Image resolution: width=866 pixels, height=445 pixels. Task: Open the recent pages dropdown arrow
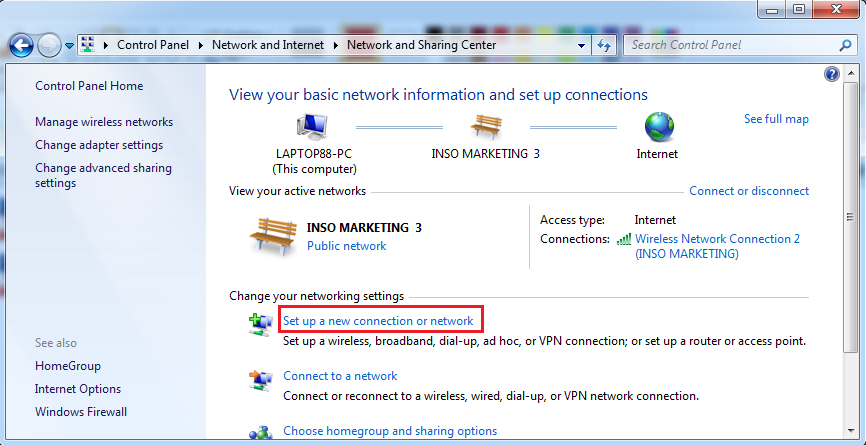click(x=70, y=46)
